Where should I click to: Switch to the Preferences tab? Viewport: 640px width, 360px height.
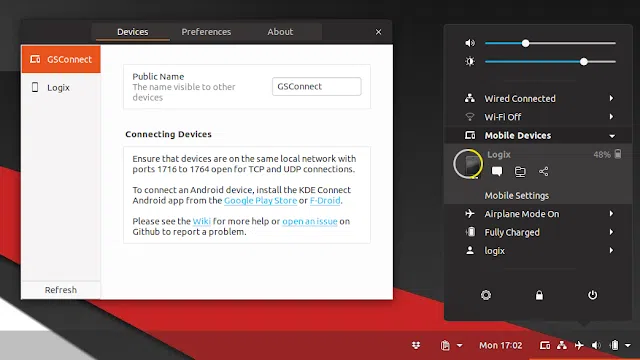(206, 32)
